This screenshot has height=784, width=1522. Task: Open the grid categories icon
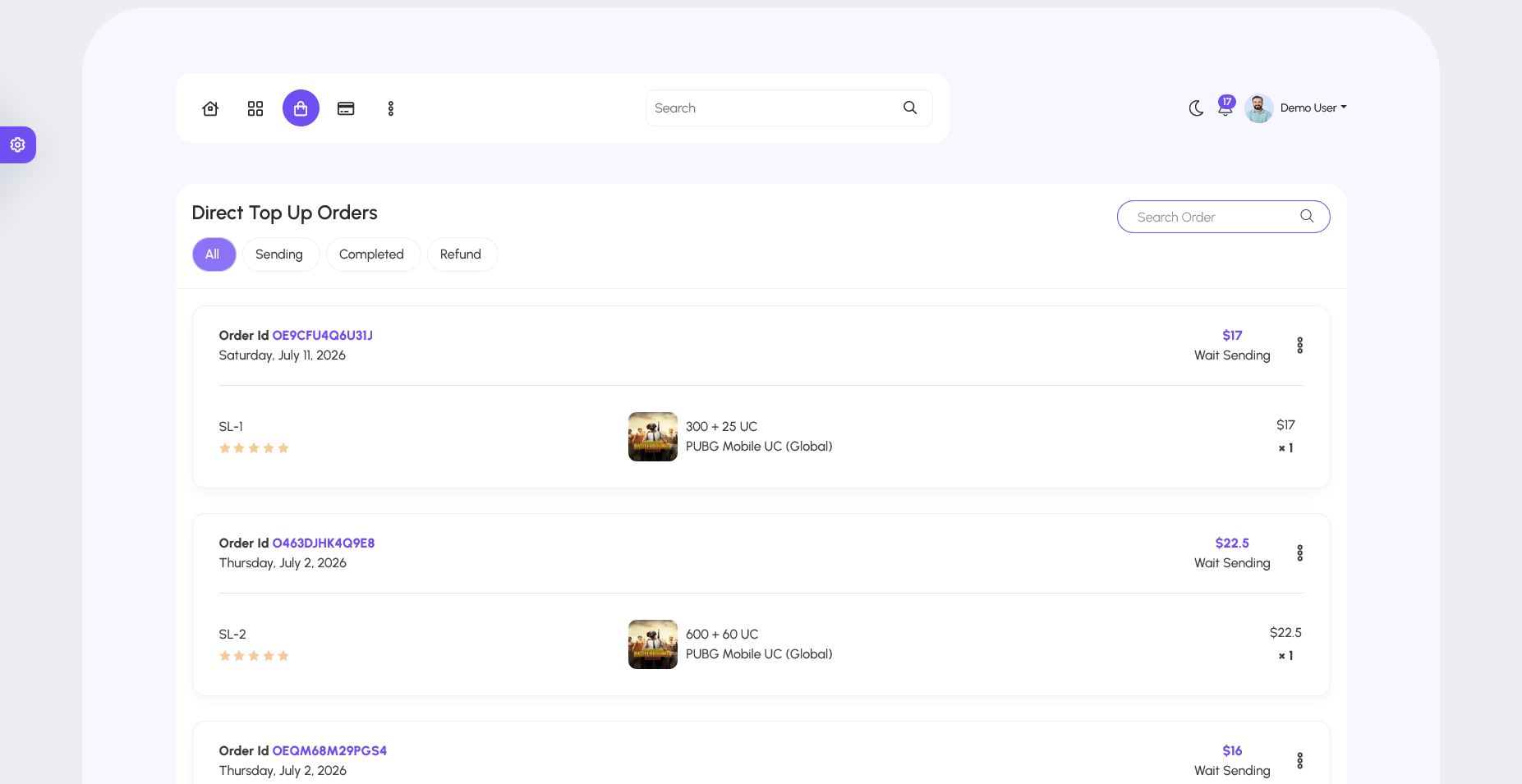click(x=255, y=108)
